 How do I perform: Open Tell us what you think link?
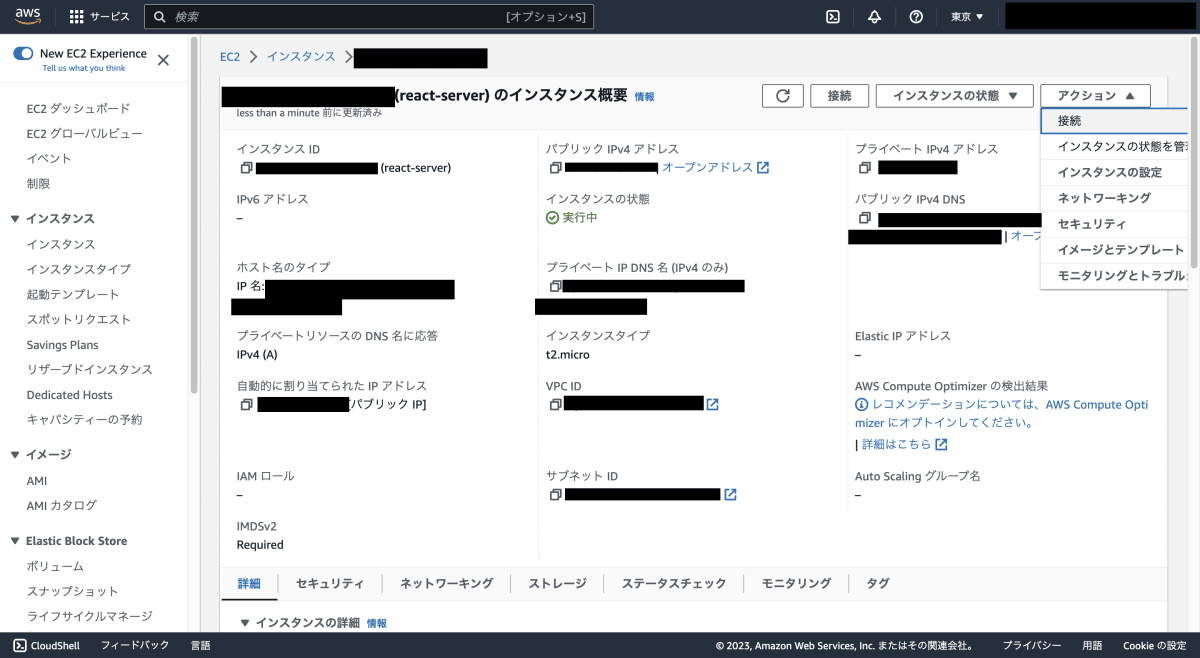coord(84,69)
